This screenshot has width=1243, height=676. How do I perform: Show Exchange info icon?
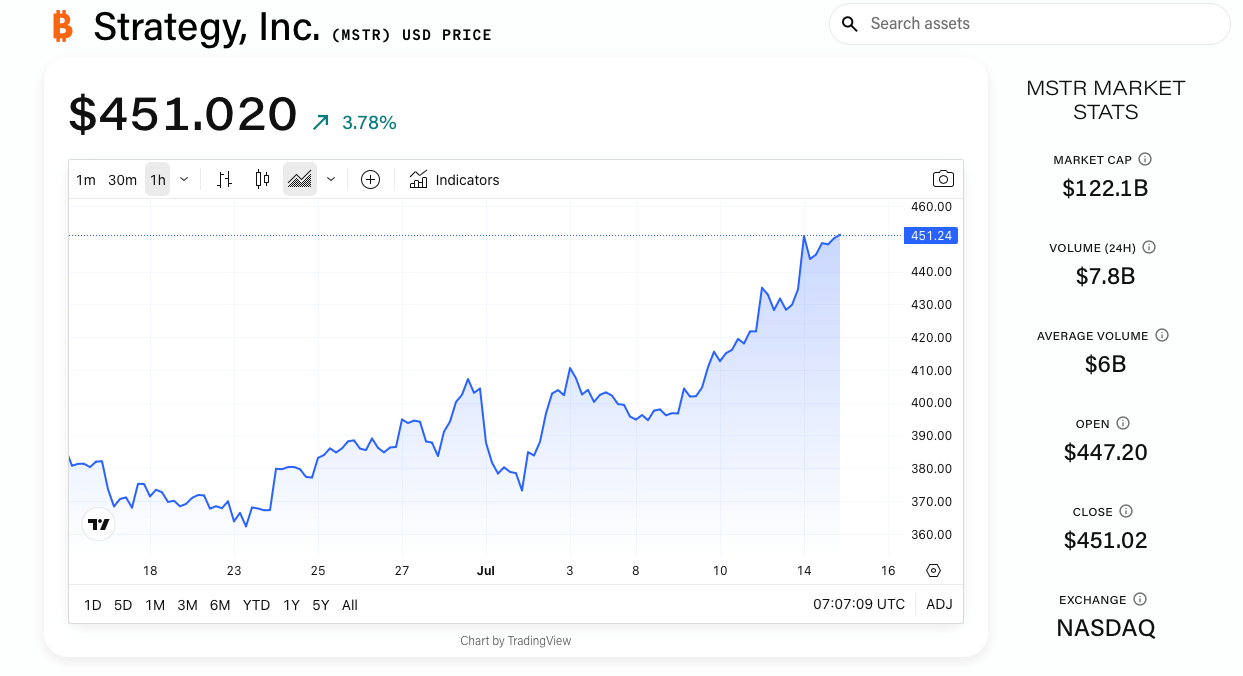click(1140, 599)
